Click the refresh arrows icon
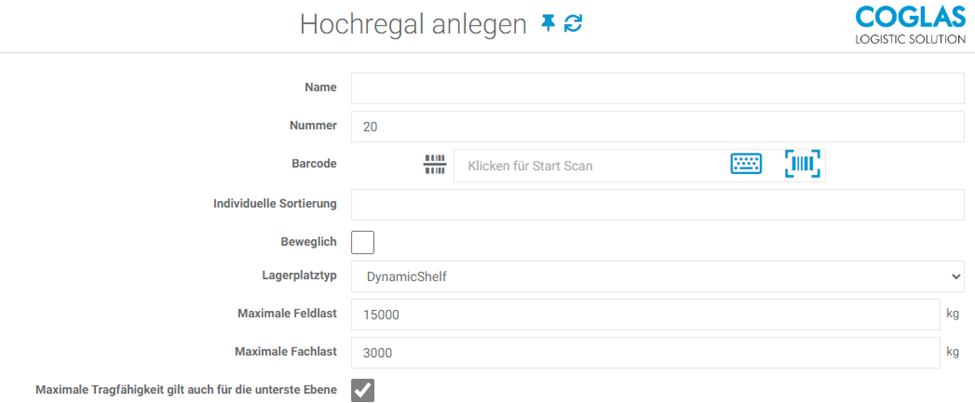This screenshot has height=403, width=975. (x=573, y=24)
